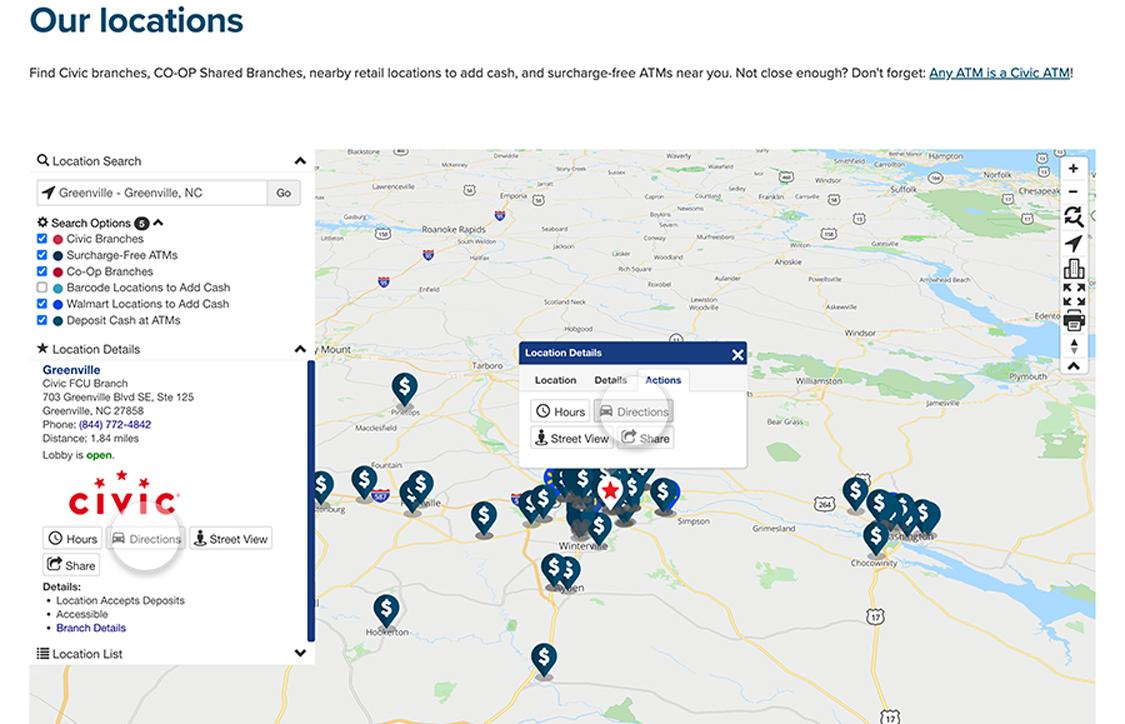This screenshot has width=1125, height=724.
Task: Collapse the Location Search section
Action: pyautogui.click(x=300, y=161)
